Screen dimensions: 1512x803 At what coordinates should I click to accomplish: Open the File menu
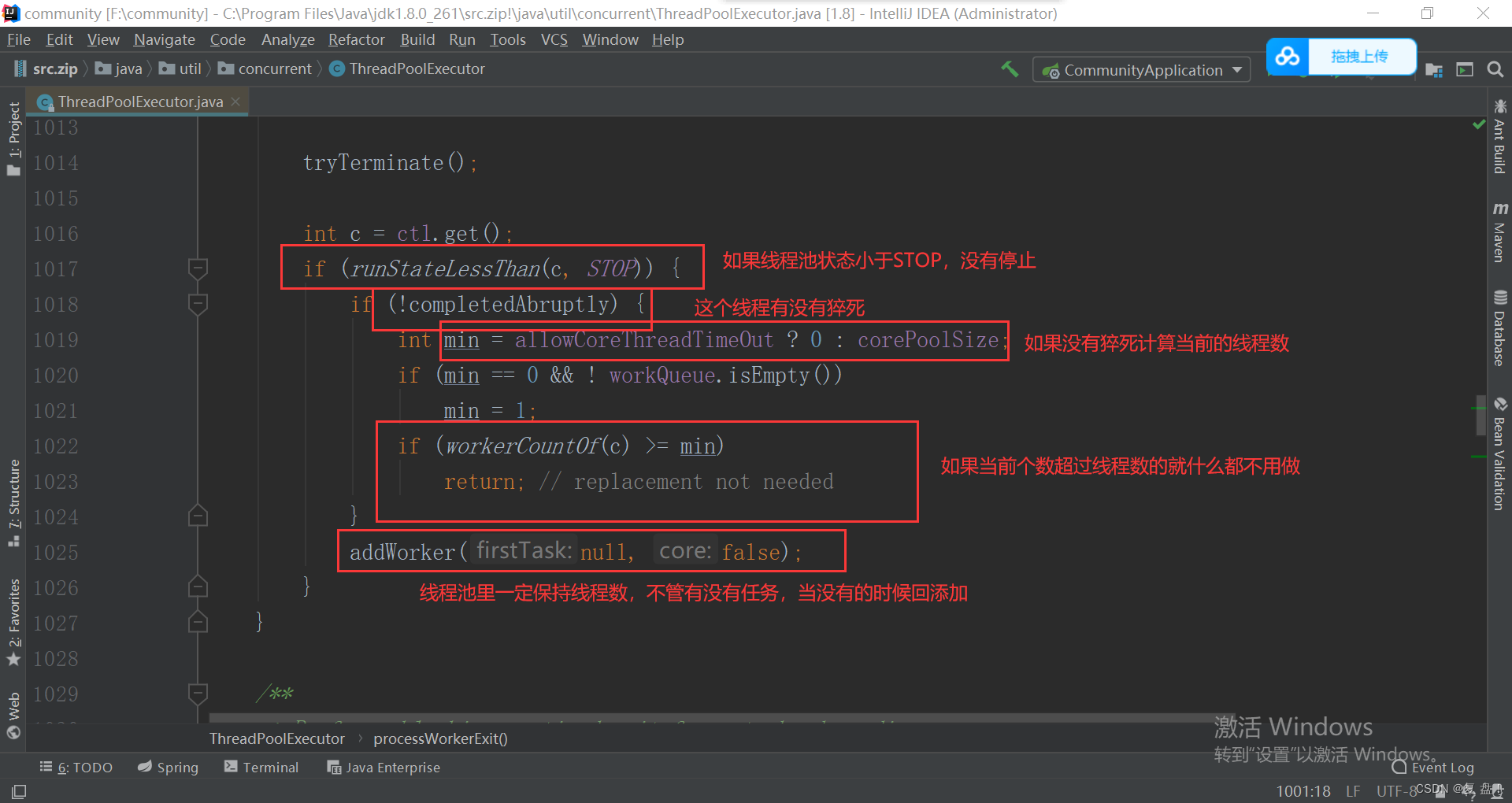(18, 39)
